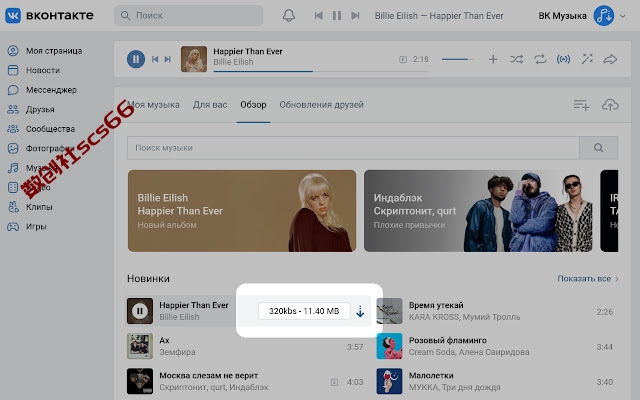Image resolution: width=640 pixels, height=400 pixels.
Task: Skip to next track in top header
Action: tap(356, 16)
